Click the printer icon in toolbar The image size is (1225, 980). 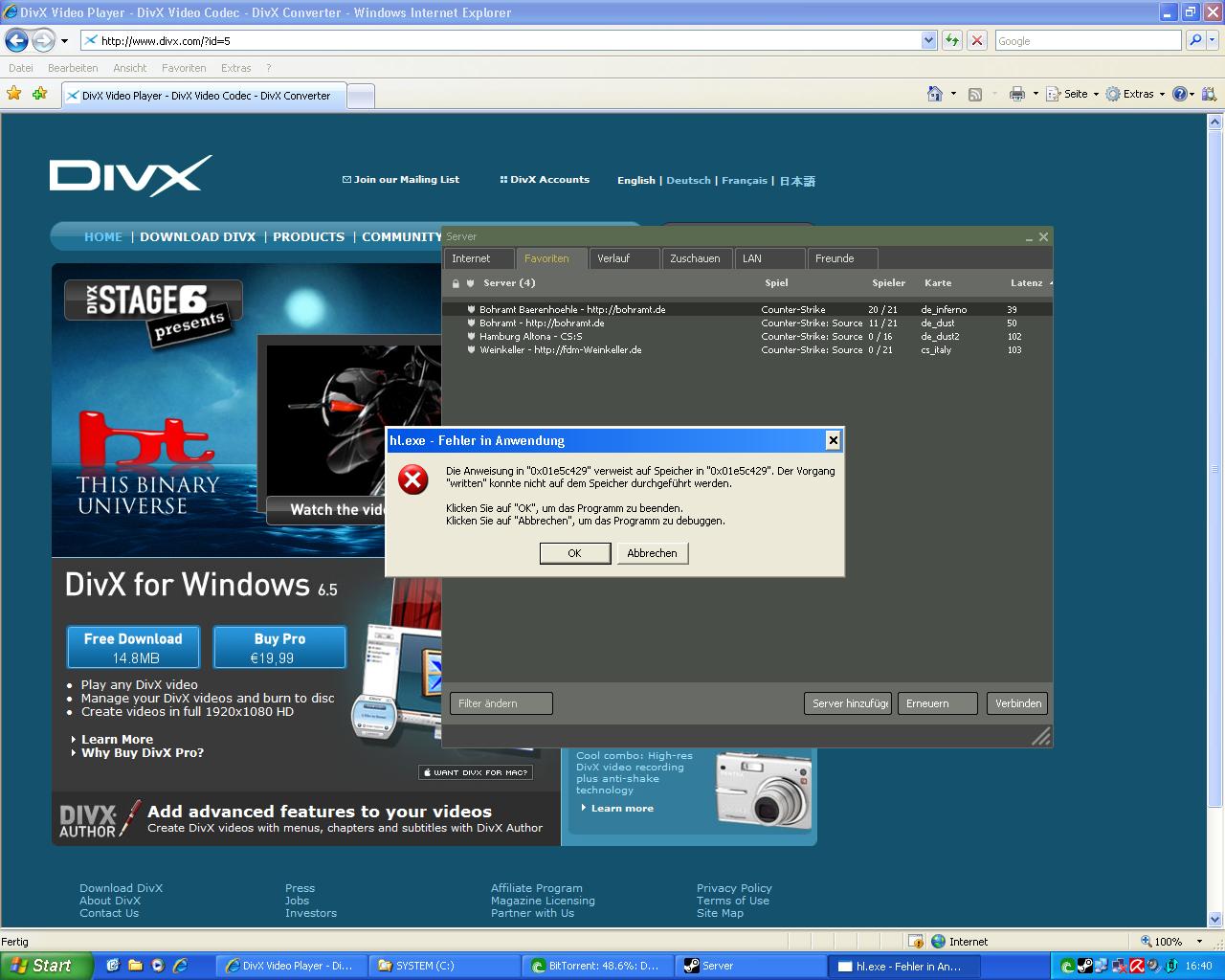tap(1016, 94)
